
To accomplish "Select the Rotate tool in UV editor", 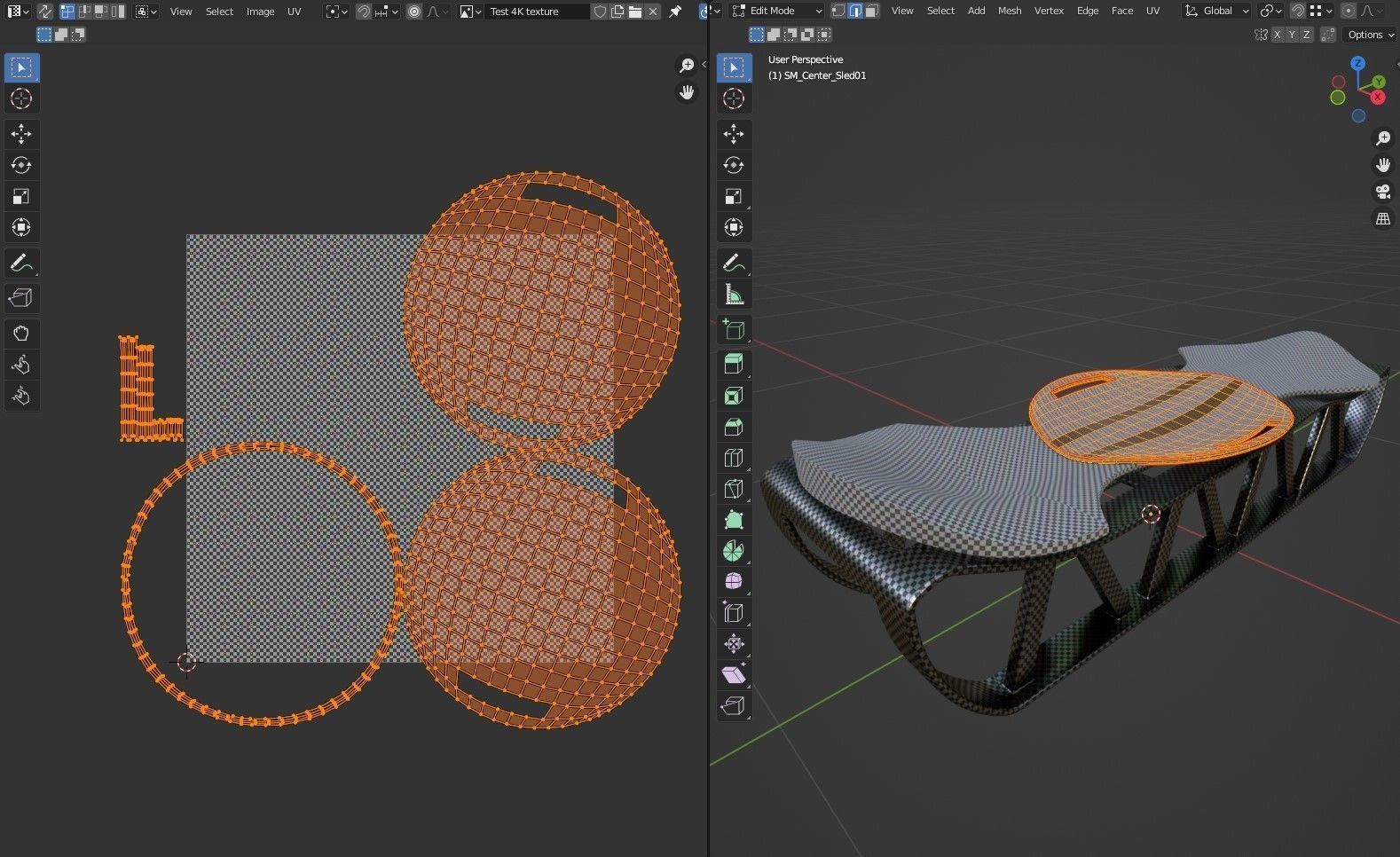I will [21, 165].
